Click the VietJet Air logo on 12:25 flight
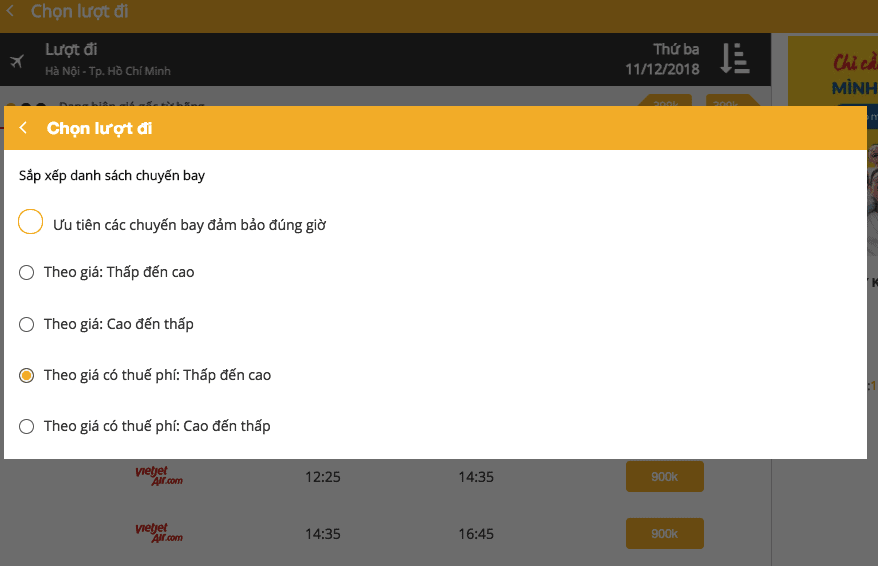The width and height of the screenshot is (878, 566). coord(159,476)
